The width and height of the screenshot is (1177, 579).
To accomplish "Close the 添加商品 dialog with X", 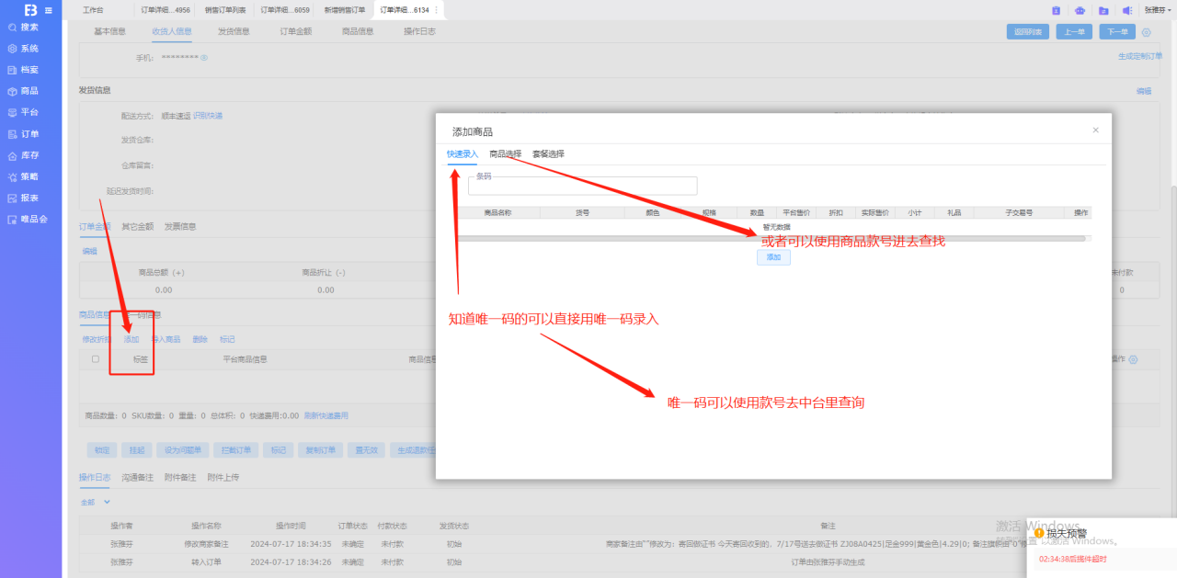I will 1095,130.
